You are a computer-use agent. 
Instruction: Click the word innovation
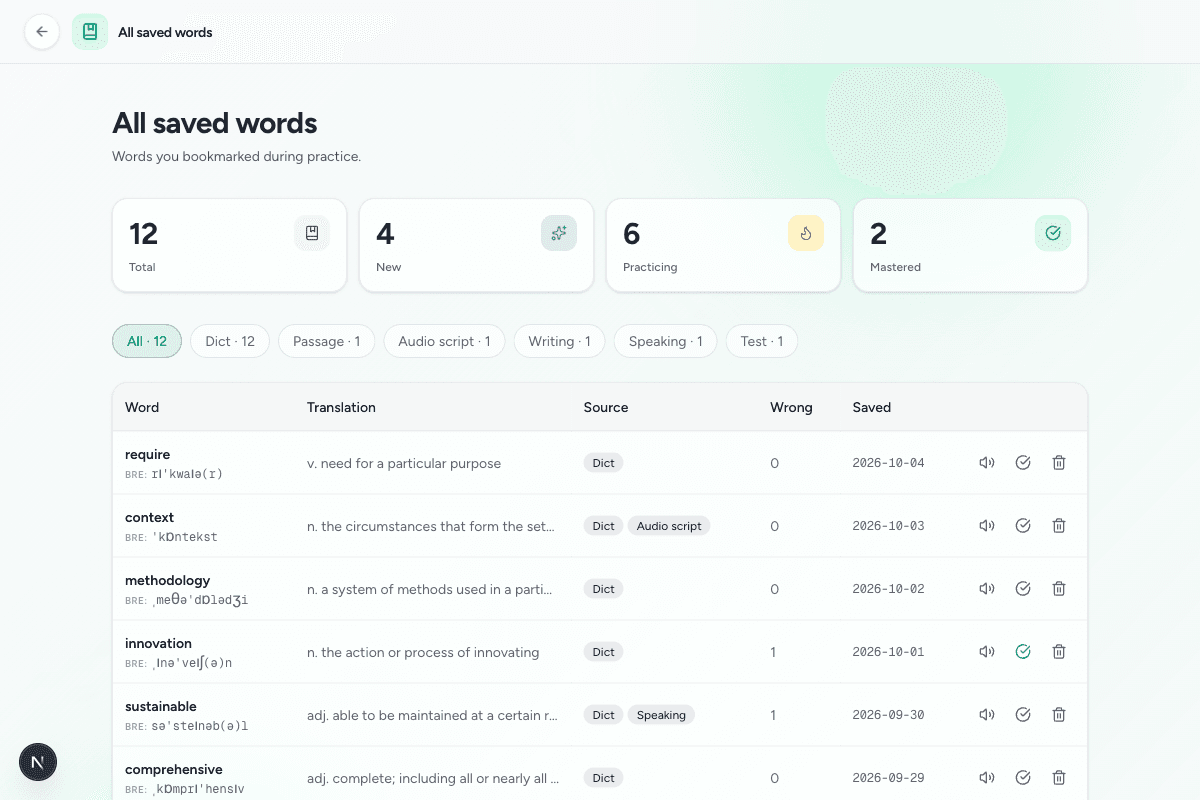pos(158,644)
